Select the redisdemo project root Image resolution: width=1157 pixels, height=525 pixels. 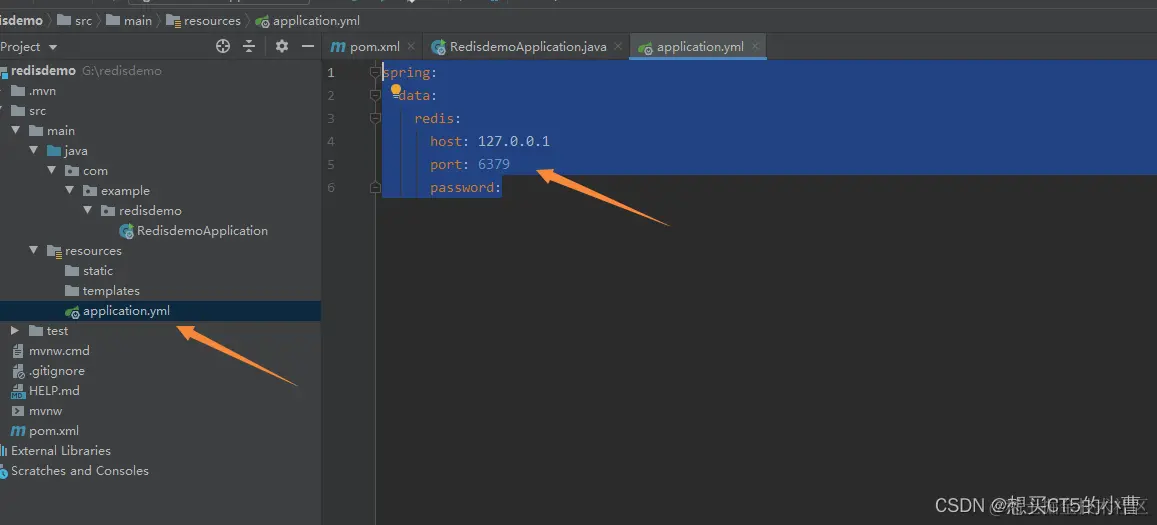pyautogui.click(x=43, y=71)
